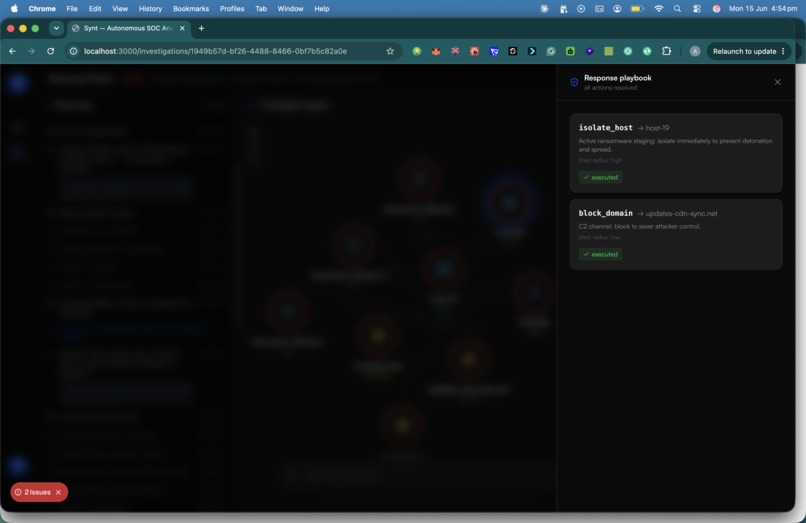Image resolution: width=806 pixels, height=523 pixels.
Task: Open the UK flag extension
Action: 455,51
